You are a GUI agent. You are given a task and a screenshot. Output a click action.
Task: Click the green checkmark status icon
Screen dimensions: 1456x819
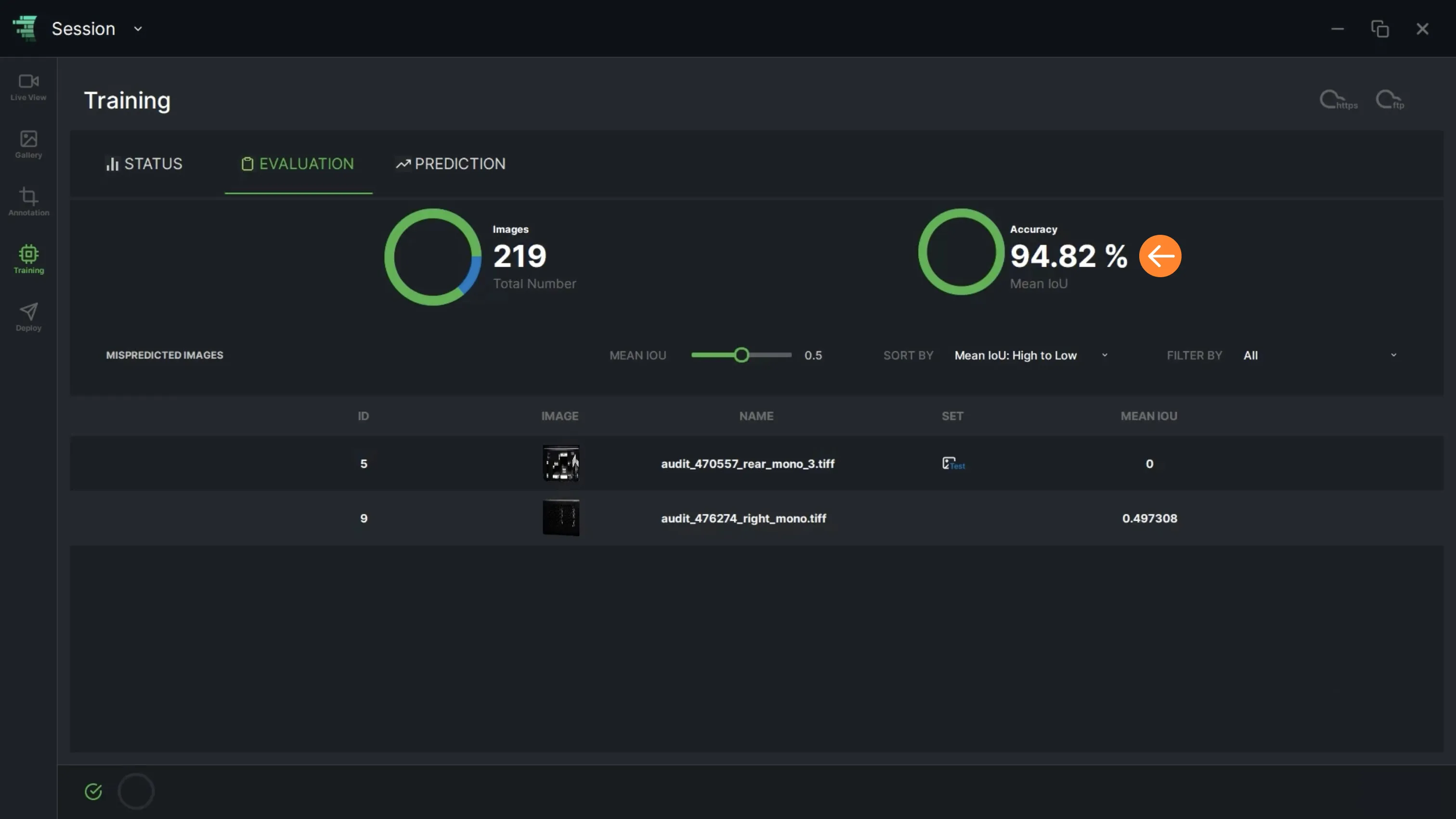93,791
